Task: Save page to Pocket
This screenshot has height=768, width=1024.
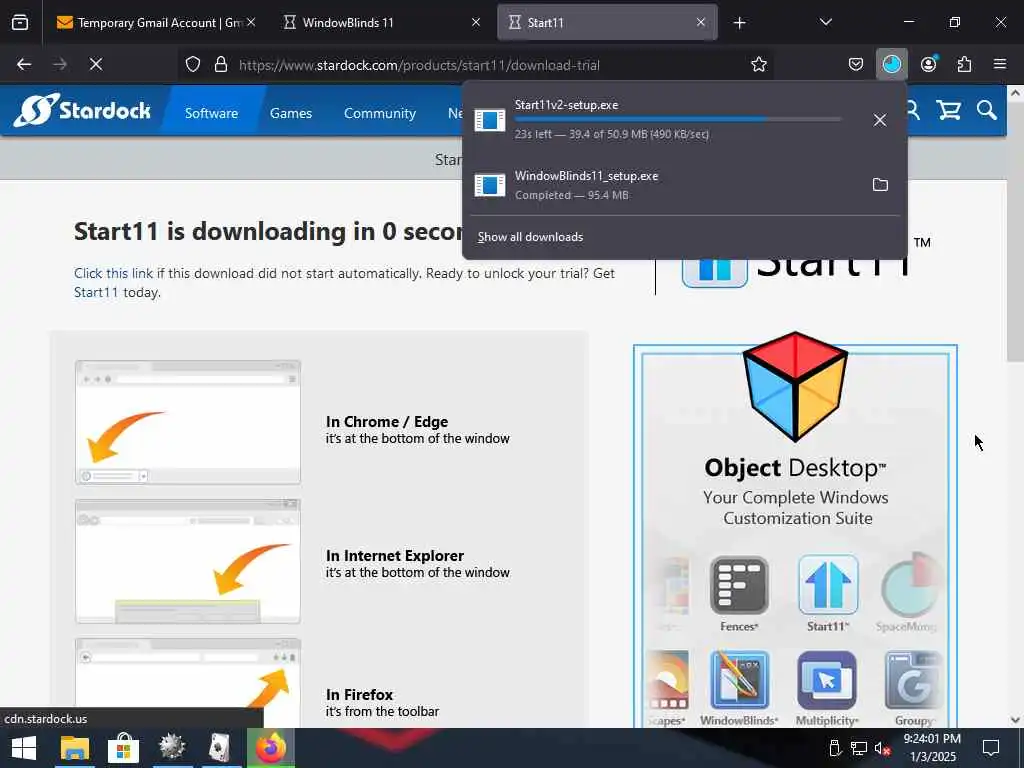Action: pos(856,64)
